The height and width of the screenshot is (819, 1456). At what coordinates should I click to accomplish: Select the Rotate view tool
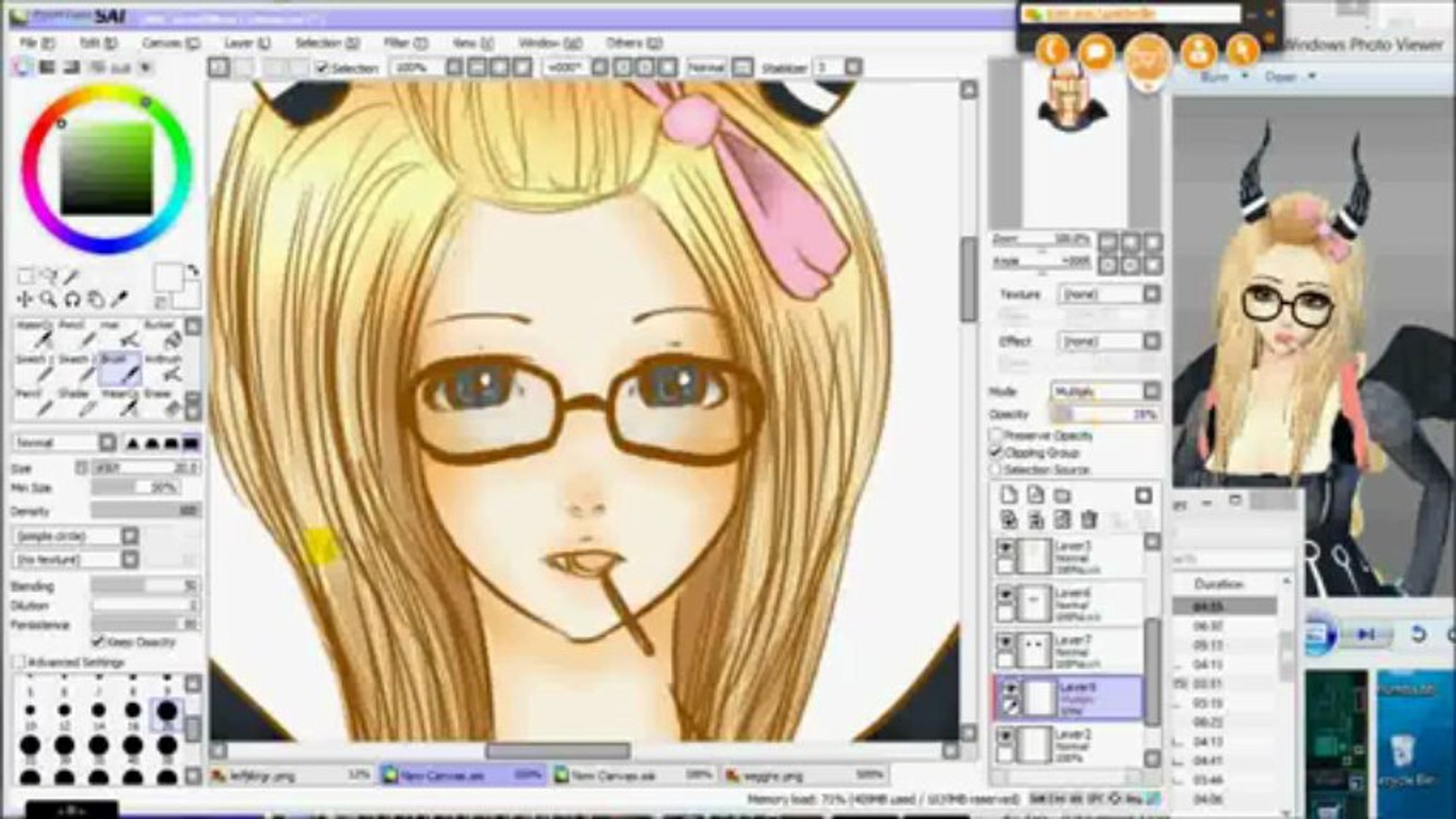pos(72,300)
